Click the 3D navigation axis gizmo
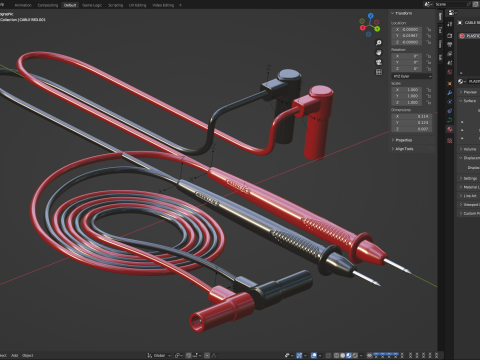This screenshot has height=360, width=480. pos(370,25)
